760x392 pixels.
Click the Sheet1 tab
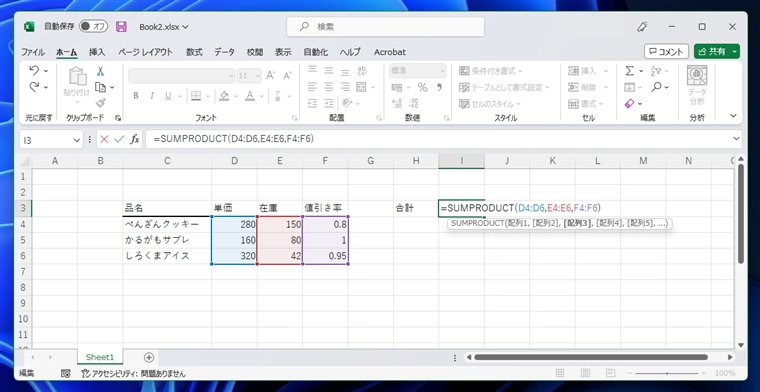click(x=99, y=357)
